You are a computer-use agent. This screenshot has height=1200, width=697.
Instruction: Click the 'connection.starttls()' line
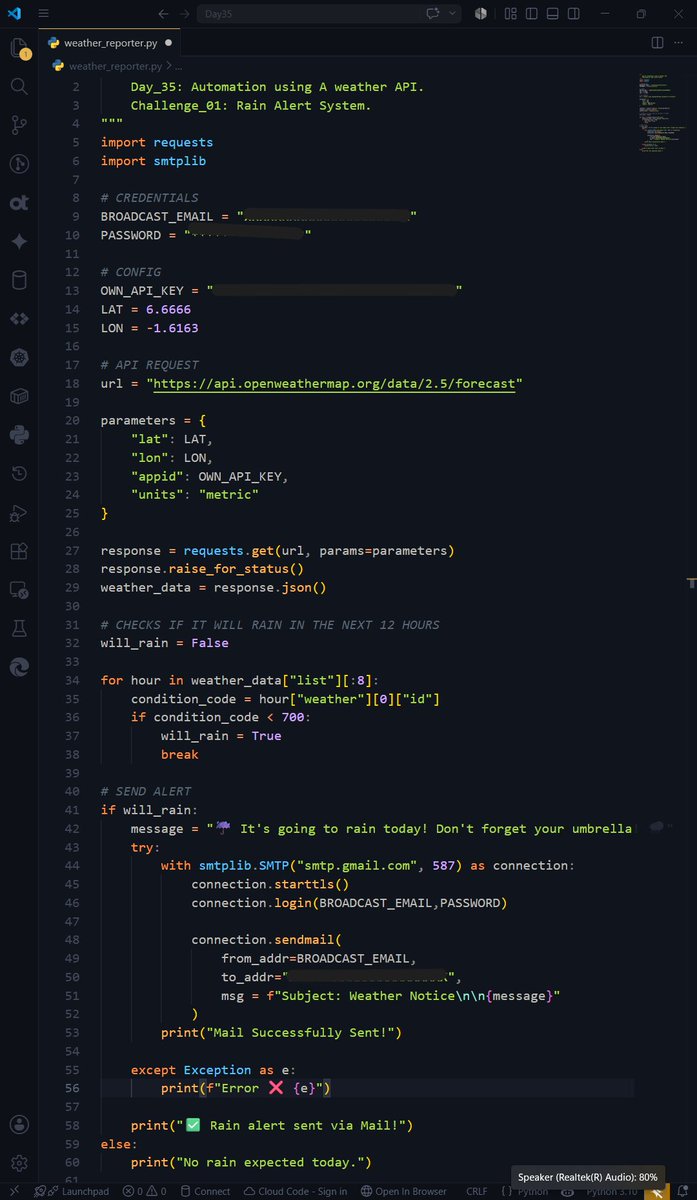[270, 884]
